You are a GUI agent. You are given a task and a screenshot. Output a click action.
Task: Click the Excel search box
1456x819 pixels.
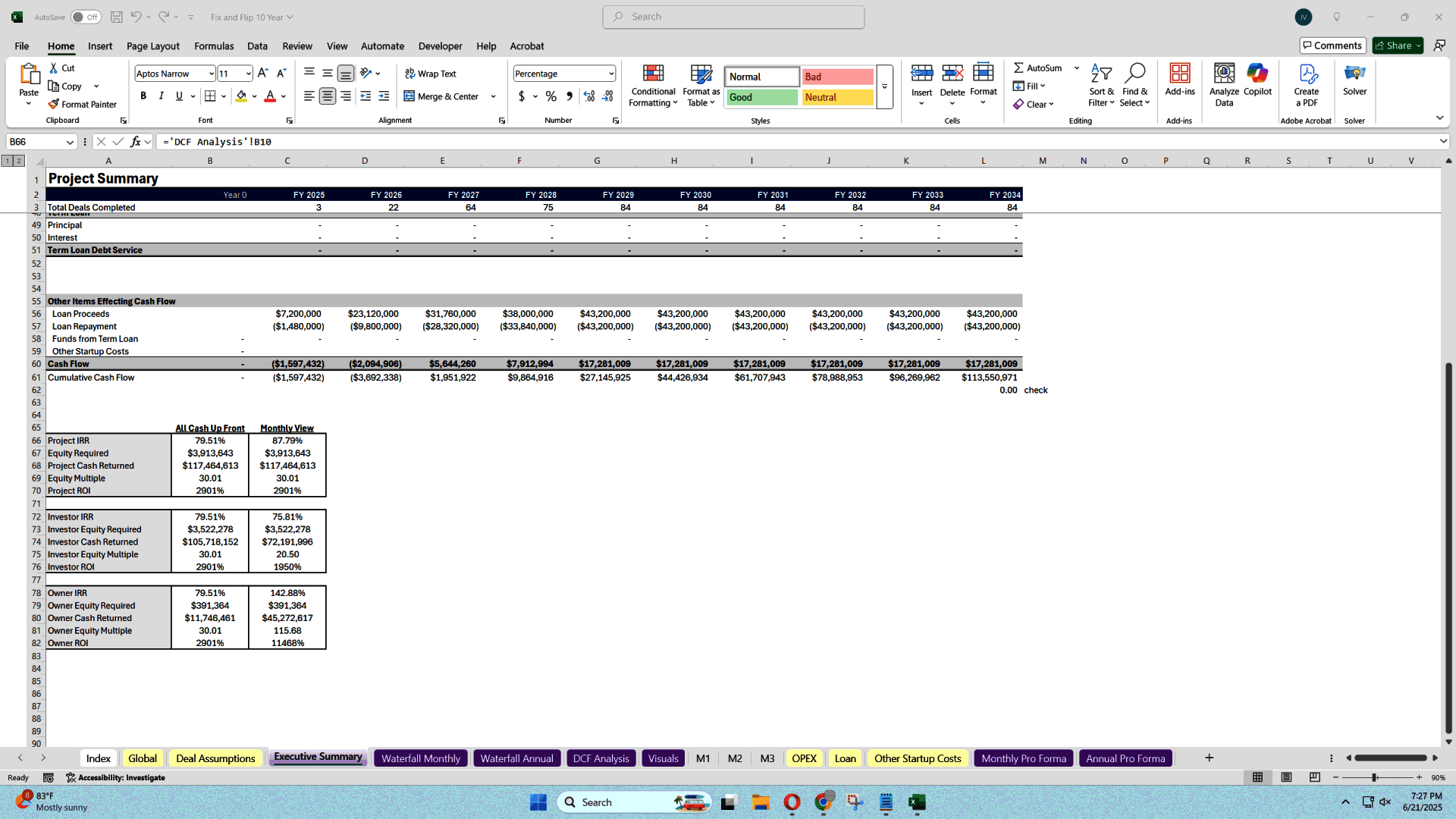(x=733, y=17)
